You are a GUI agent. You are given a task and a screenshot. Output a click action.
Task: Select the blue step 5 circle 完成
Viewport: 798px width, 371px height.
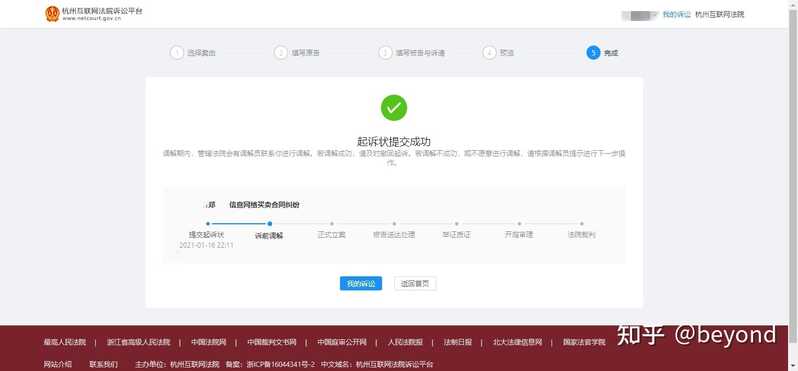click(x=593, y=52)
